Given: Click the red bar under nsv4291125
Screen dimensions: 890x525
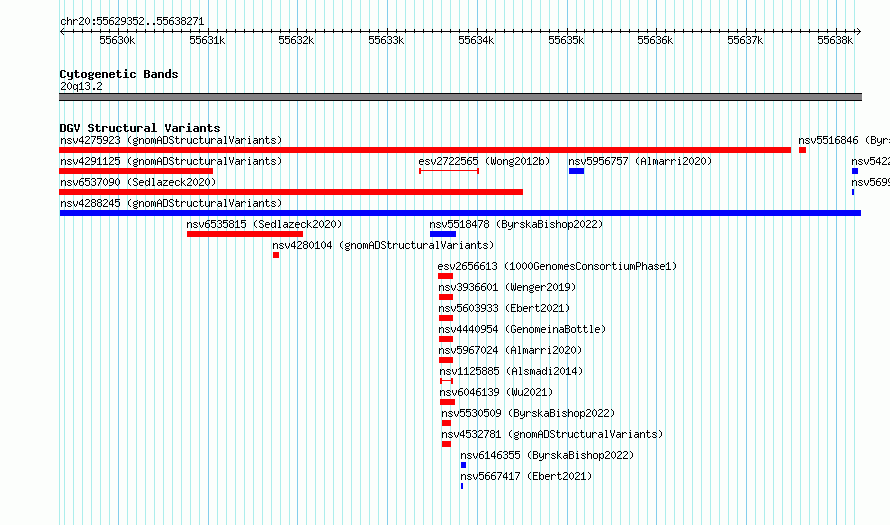Looking at the screenshot, I should [x=136, y=171].
